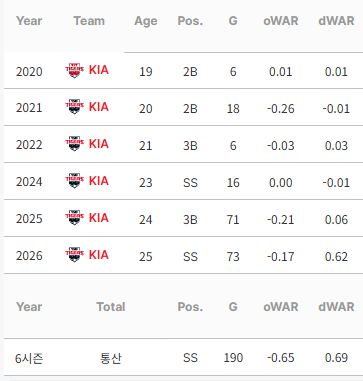Click the KIA Tigers logo in 2025 row

coord(74,218)
